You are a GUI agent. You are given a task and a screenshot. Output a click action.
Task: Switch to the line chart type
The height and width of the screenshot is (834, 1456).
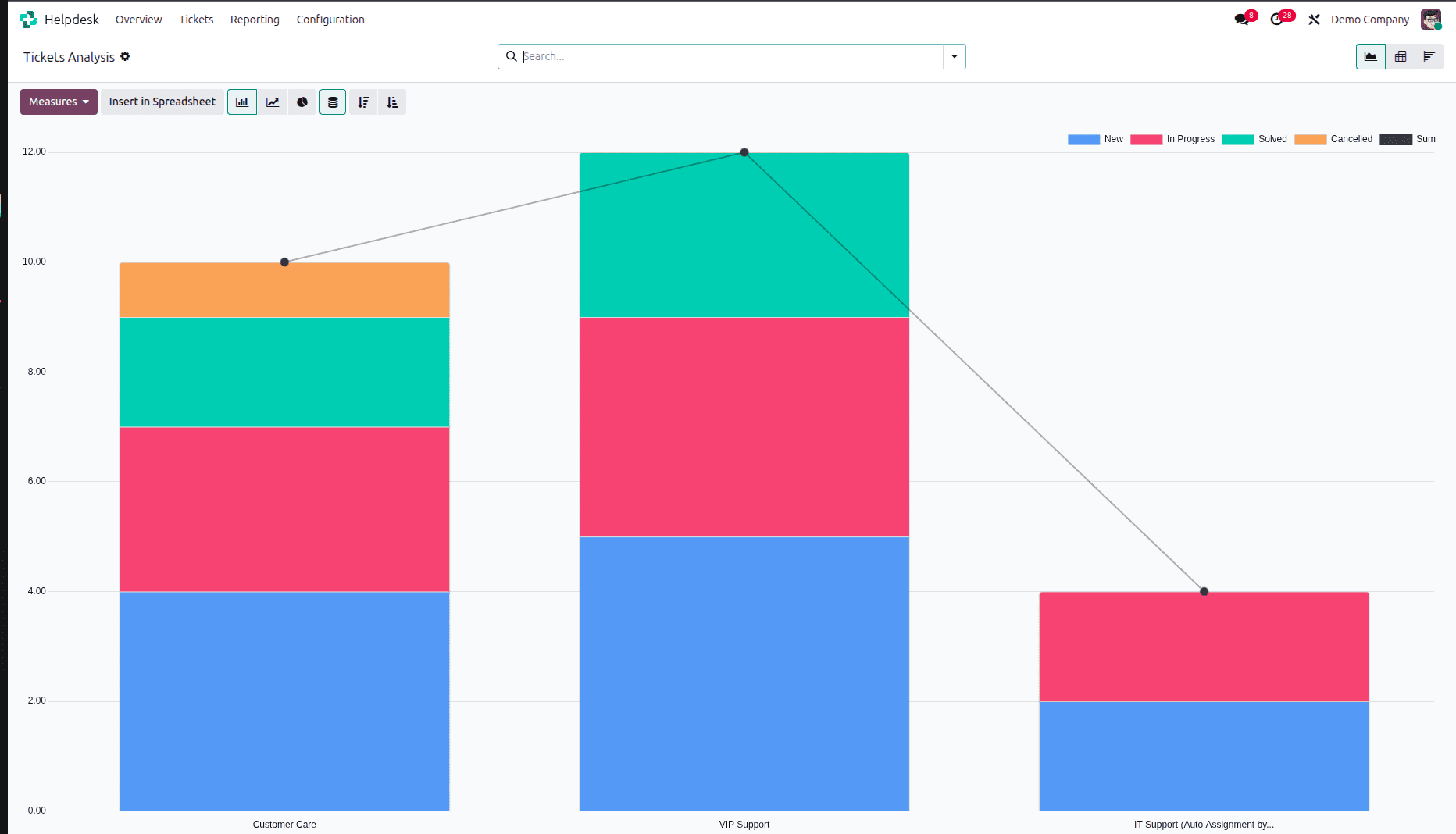[272, 102]
